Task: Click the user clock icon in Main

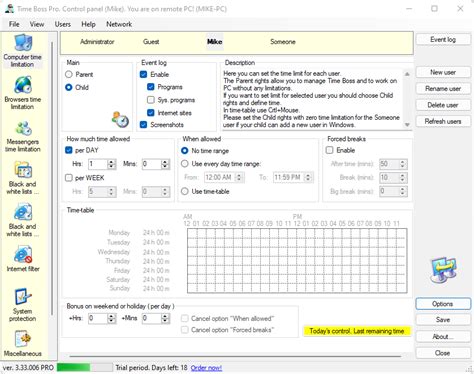Action: click(120, 119)
